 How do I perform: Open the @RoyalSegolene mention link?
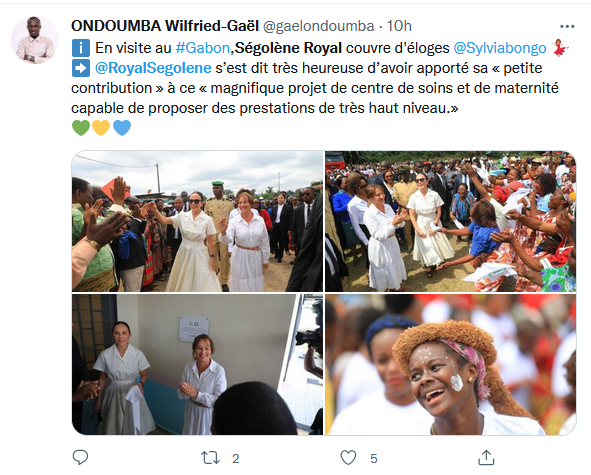tap(153, 68)
